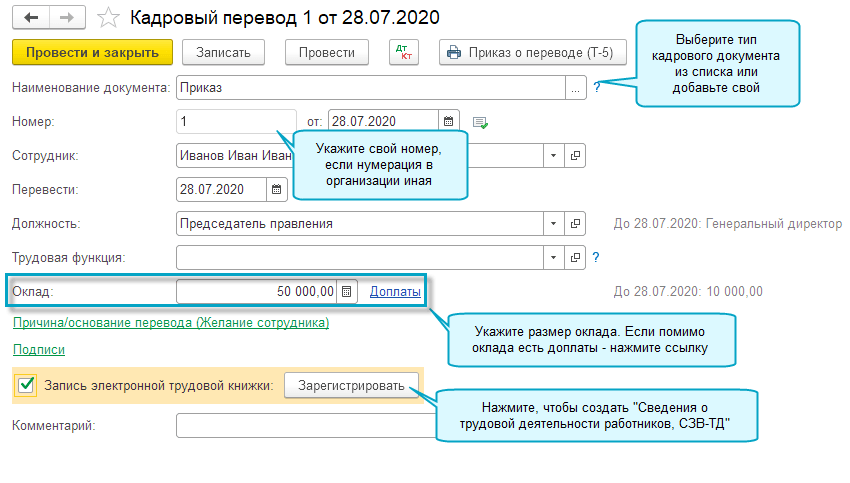The height and width of the screenshot is (483, 850).
Task: Open Причина/основание перевода link
Action: pyautogui.click(x=170, y=323)
